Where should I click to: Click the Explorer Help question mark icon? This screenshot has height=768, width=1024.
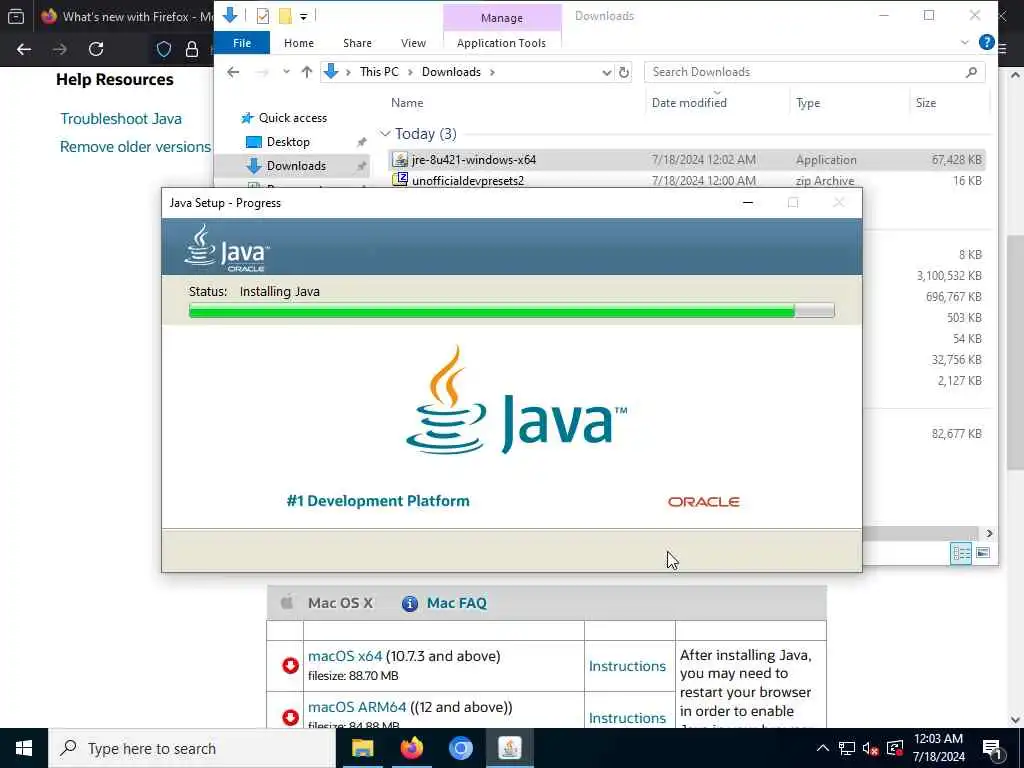[986, 42]
